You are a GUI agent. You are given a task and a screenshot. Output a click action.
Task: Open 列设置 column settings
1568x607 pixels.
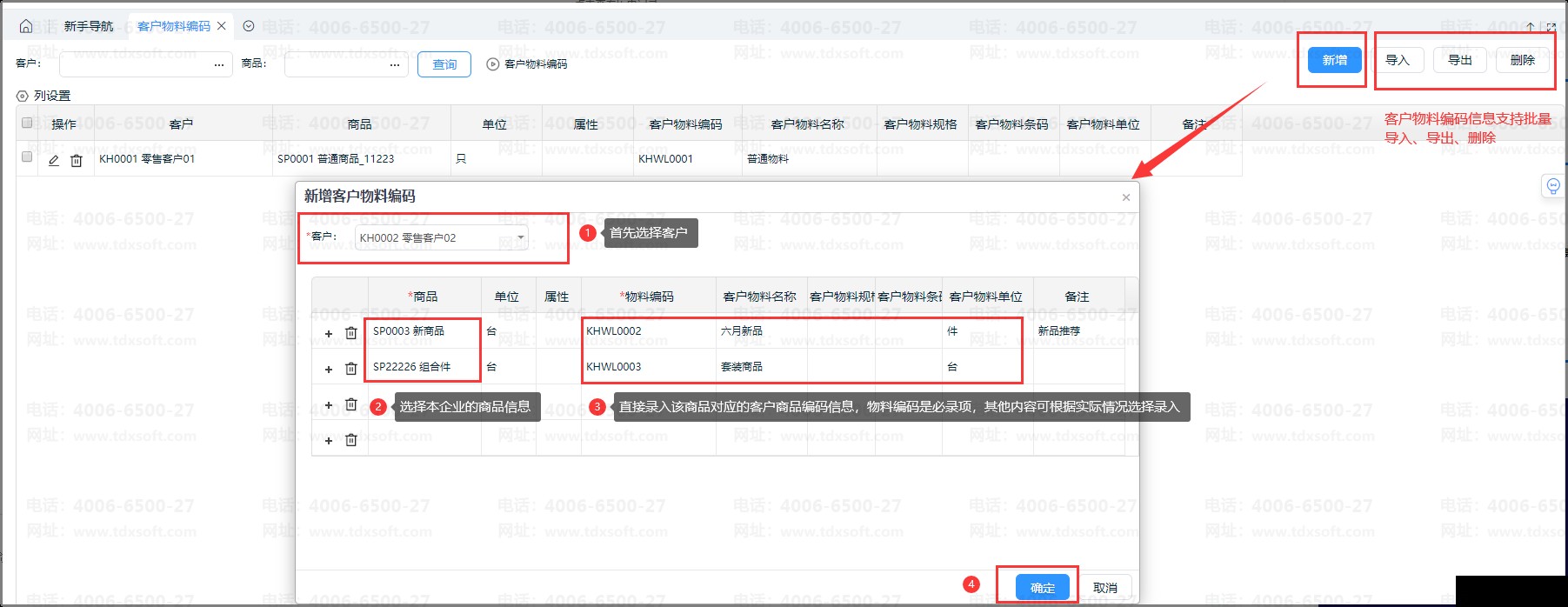click(43, 96)
